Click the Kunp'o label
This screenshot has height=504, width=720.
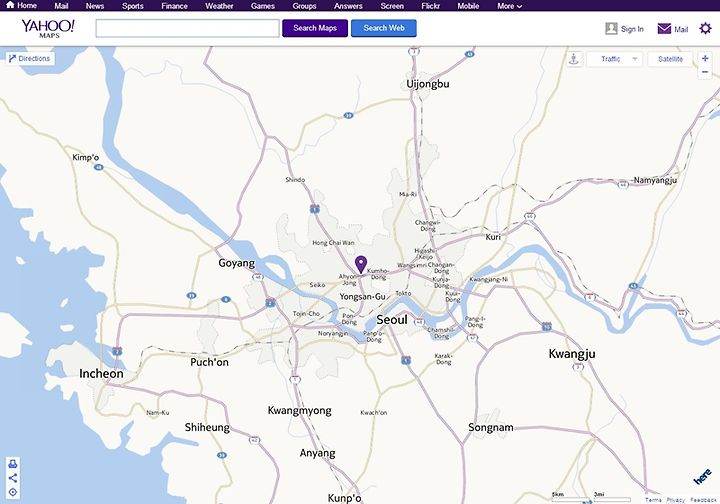[x=344, y=498]
